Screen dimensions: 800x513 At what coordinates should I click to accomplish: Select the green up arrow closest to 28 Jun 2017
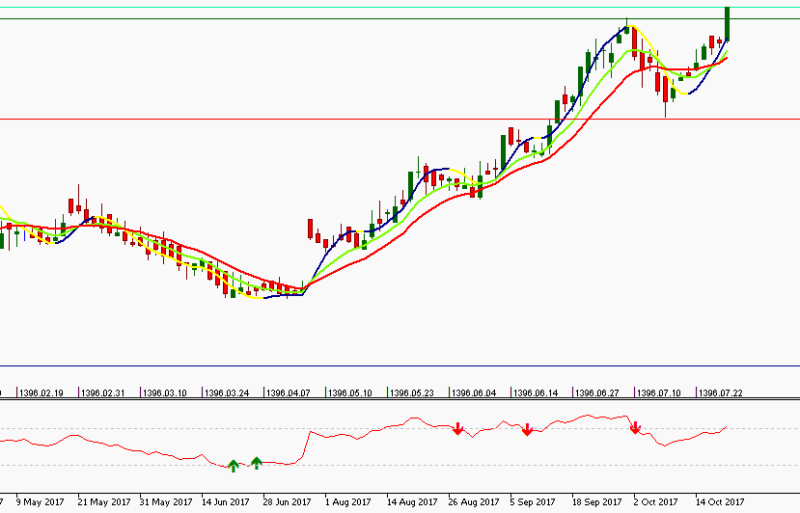click(x=256, y=462)
